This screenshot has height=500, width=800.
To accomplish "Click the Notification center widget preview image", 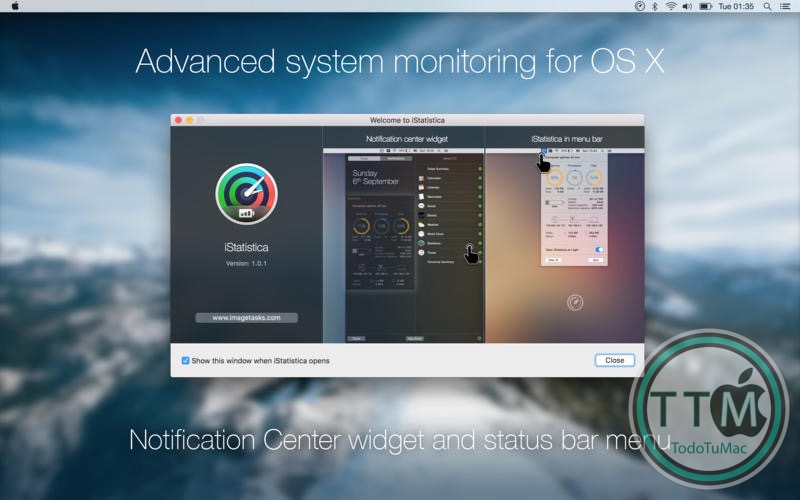I will (x=404, y=245).
